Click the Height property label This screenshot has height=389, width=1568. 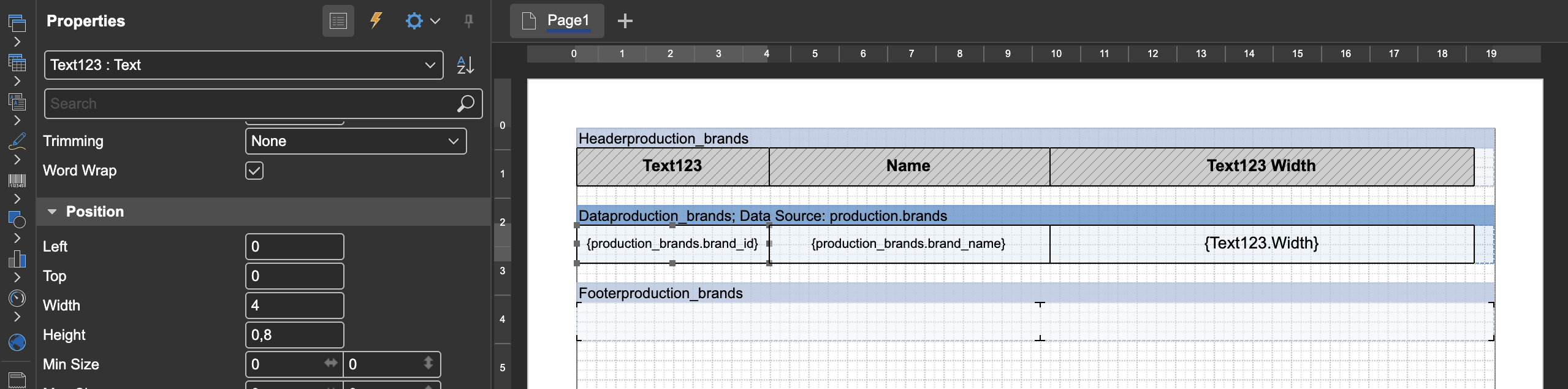tap(64, 335)
